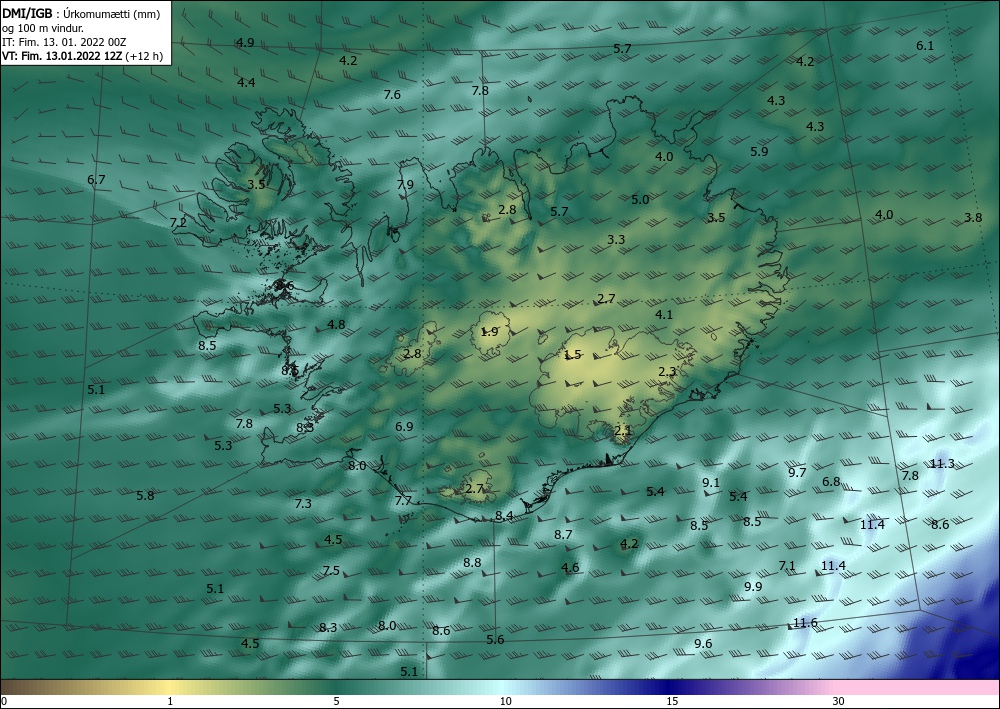This screenshot has height=709, width=1000.
Task: Click the 2.1 value near the southeast coast
Action: (622, 430)
